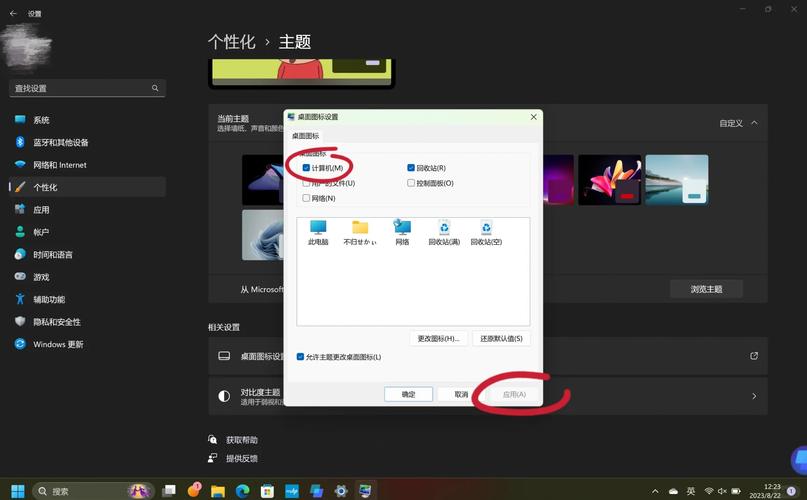Select the 不归せかぃ user folder icon
Viewport: 807px width, 500px height.
(360, 232)
